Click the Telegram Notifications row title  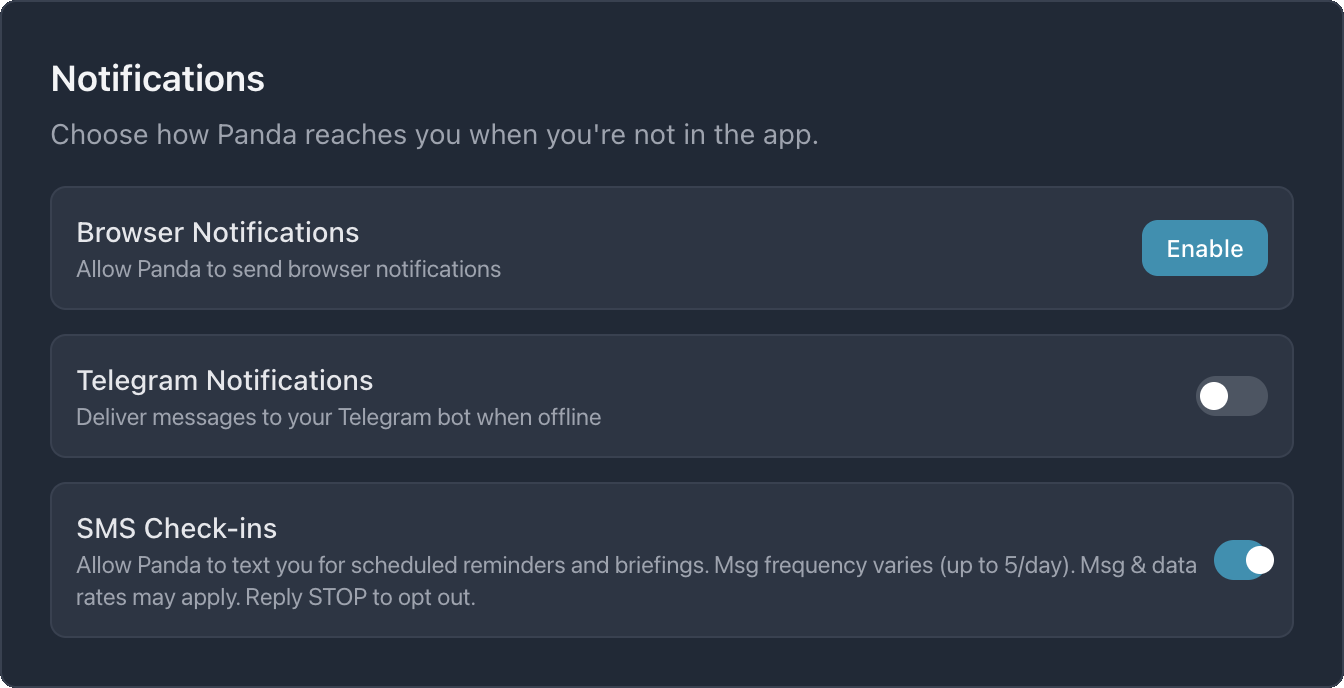(224, 380)
